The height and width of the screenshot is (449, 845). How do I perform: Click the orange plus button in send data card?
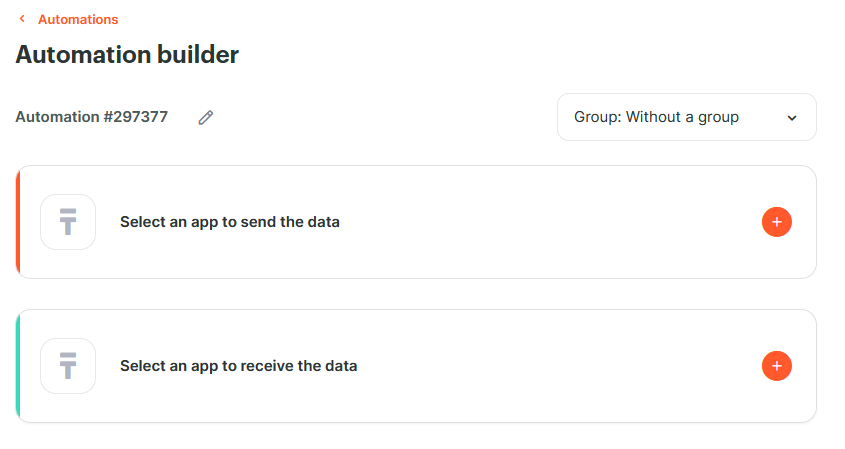[777, 222]
